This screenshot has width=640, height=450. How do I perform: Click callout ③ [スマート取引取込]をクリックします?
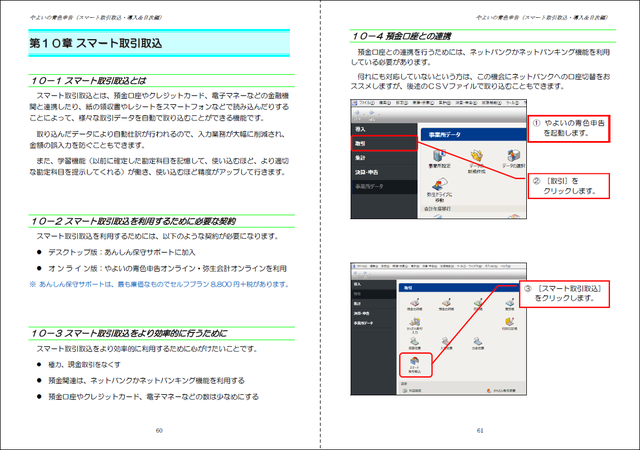click(x=564, y=294)
